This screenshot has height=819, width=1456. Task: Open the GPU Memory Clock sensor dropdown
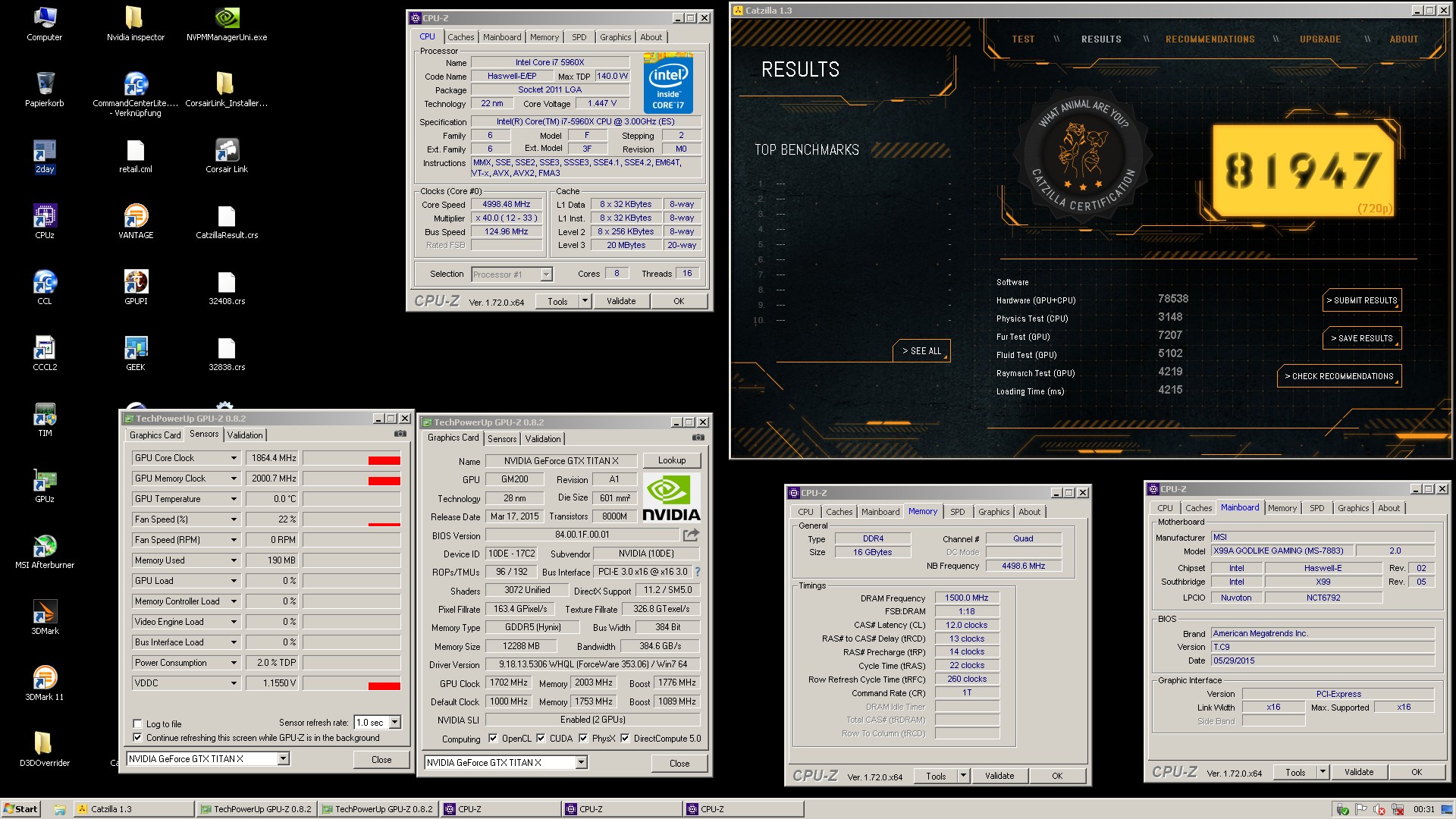pos(234,479)
